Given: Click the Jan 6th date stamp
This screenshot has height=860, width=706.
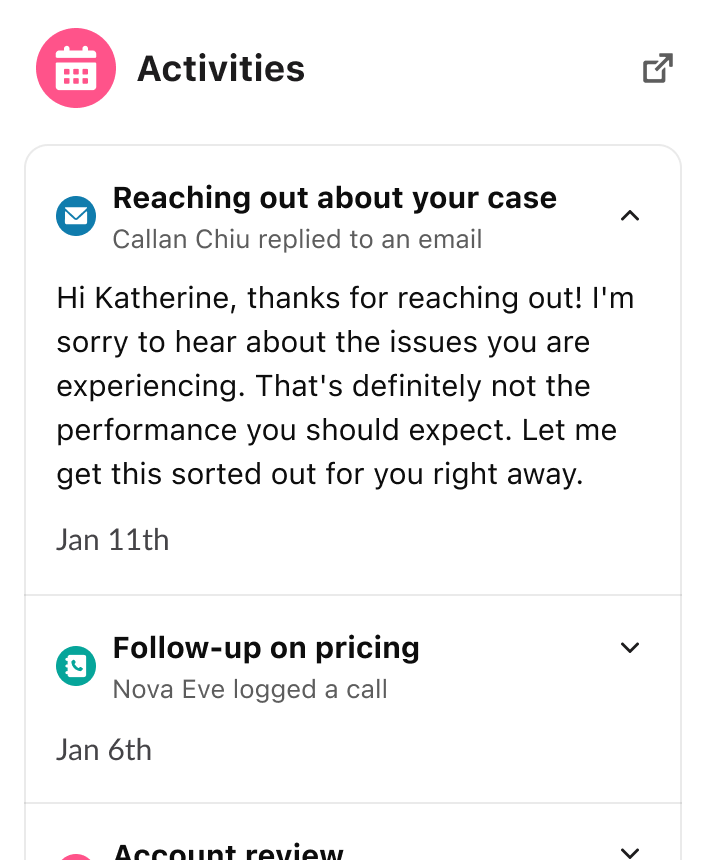Looking at the screenshot, I should tap(104, 750).
